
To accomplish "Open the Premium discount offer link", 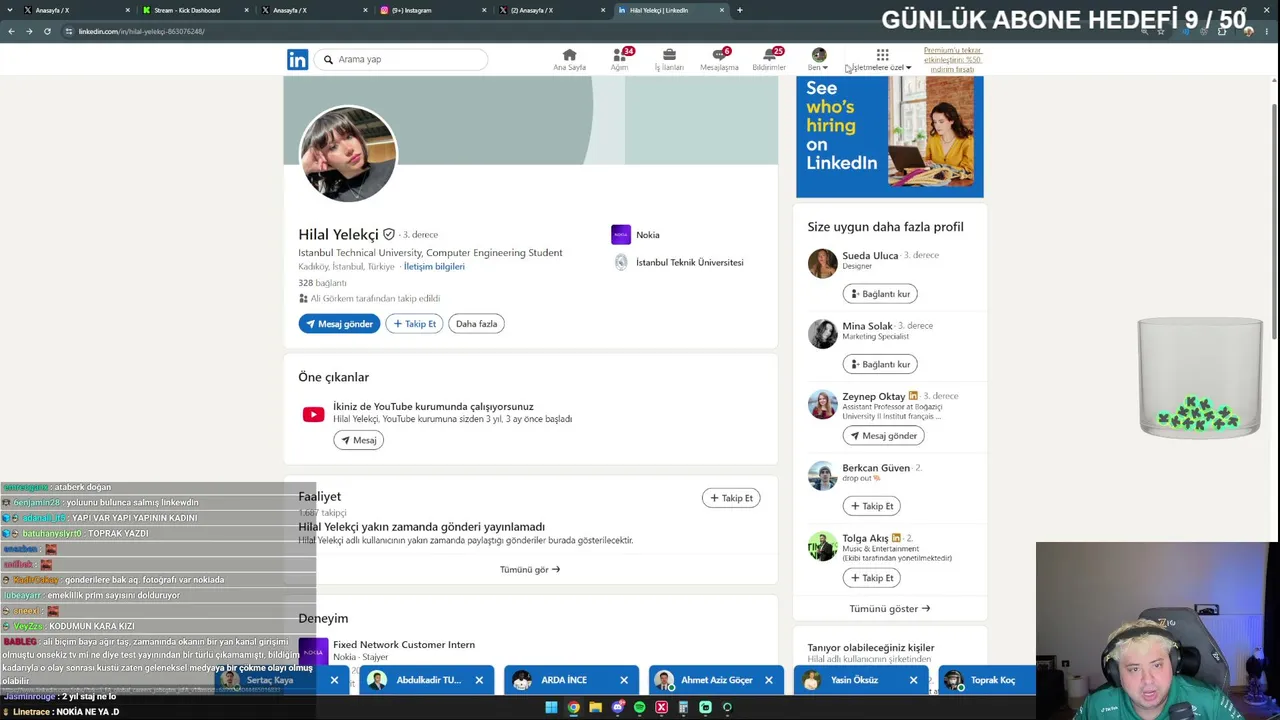I will tap(952, 60).
